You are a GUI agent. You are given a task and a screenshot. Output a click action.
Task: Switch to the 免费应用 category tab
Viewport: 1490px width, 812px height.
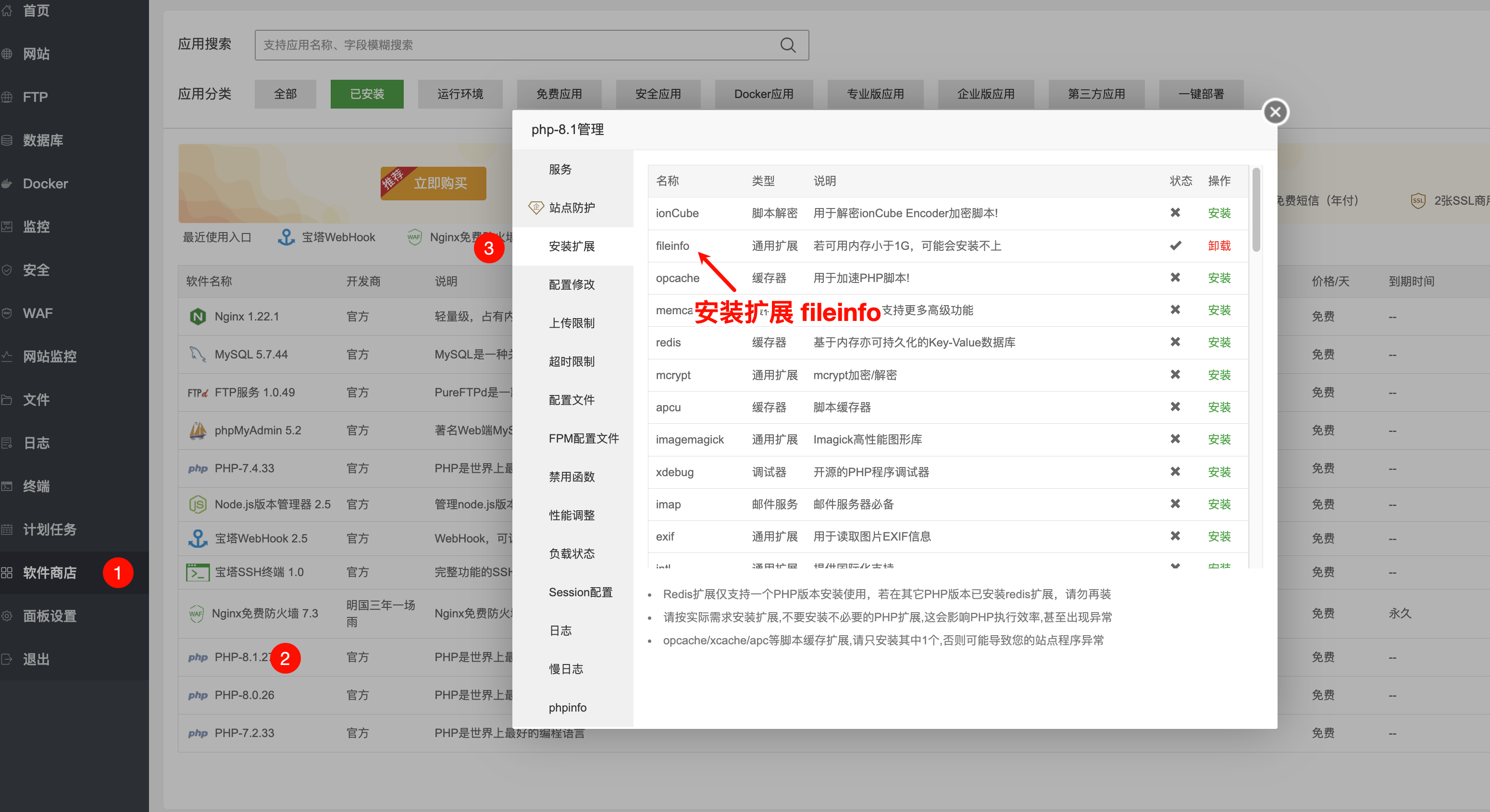(559, 94)
